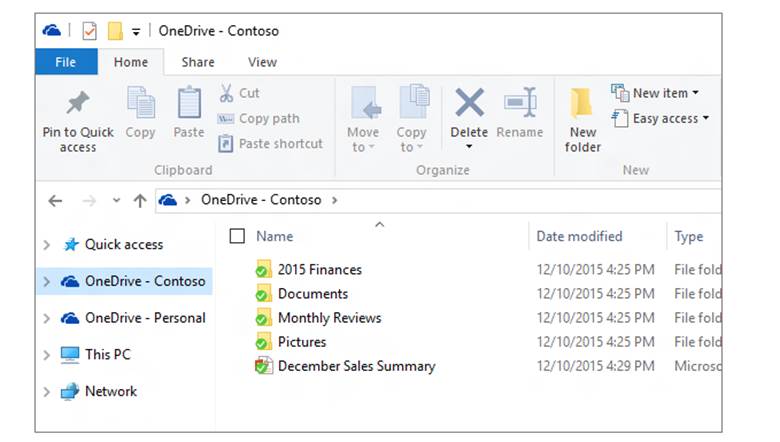Expand the This PC tree node

47,355
